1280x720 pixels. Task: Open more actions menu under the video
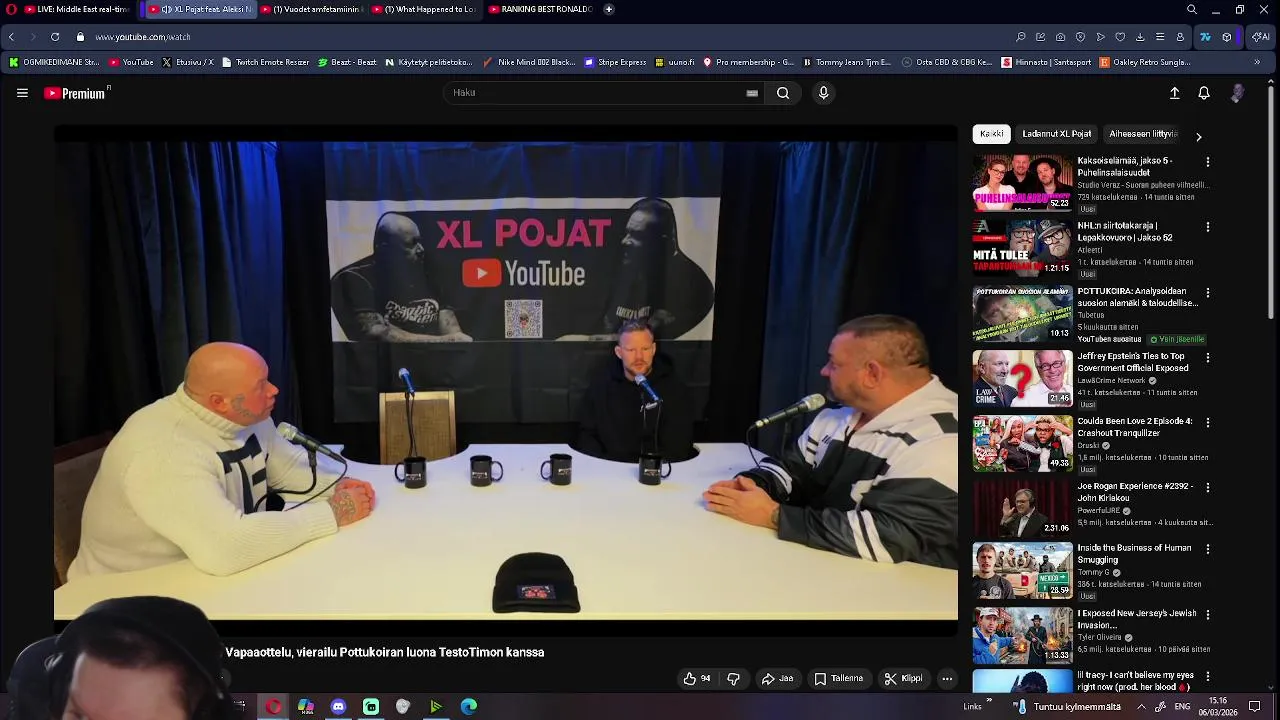pyautogui.click(x=947, y=678)
